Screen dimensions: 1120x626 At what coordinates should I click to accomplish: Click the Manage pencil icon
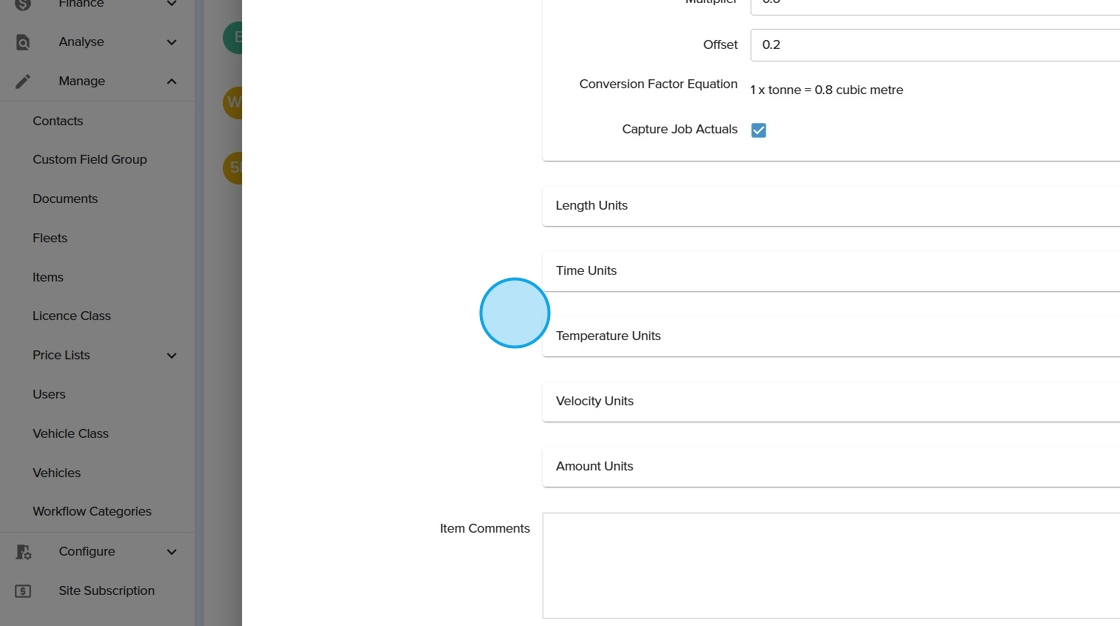coord(23,81)
